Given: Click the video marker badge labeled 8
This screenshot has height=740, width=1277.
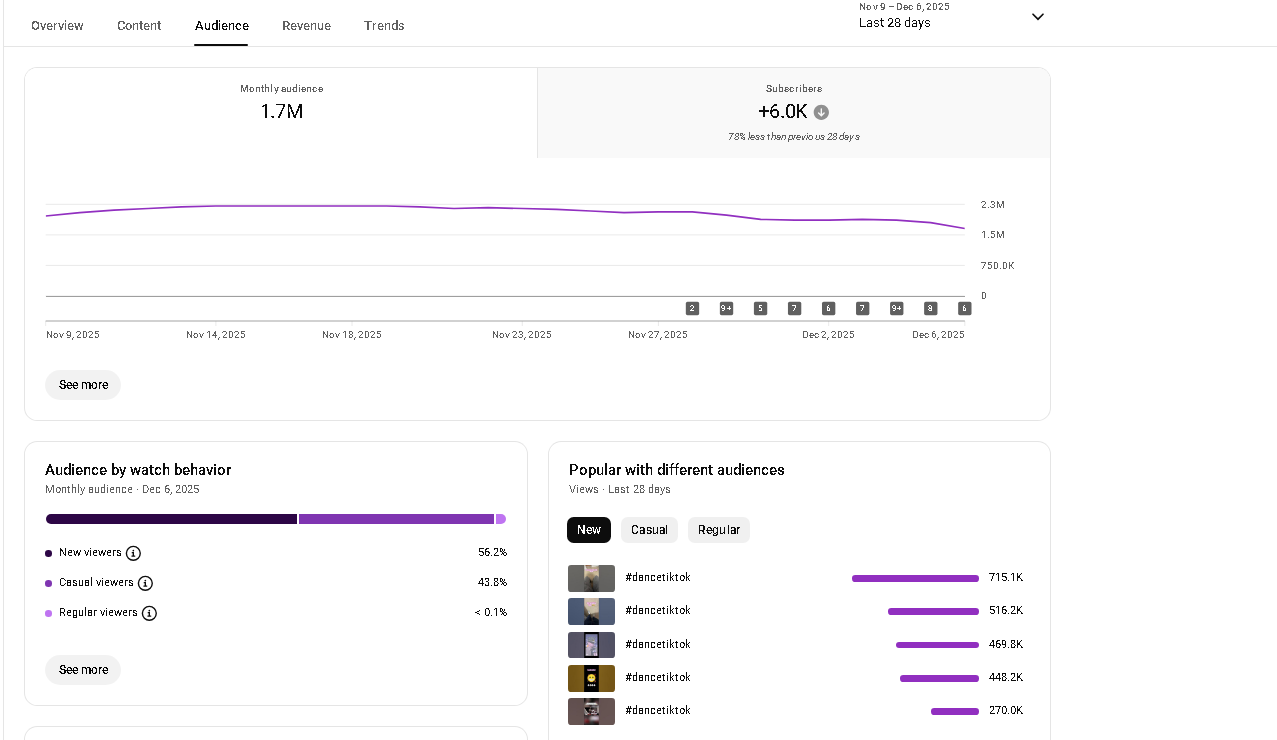Looking at the screenshot, I should click(930, 308).
